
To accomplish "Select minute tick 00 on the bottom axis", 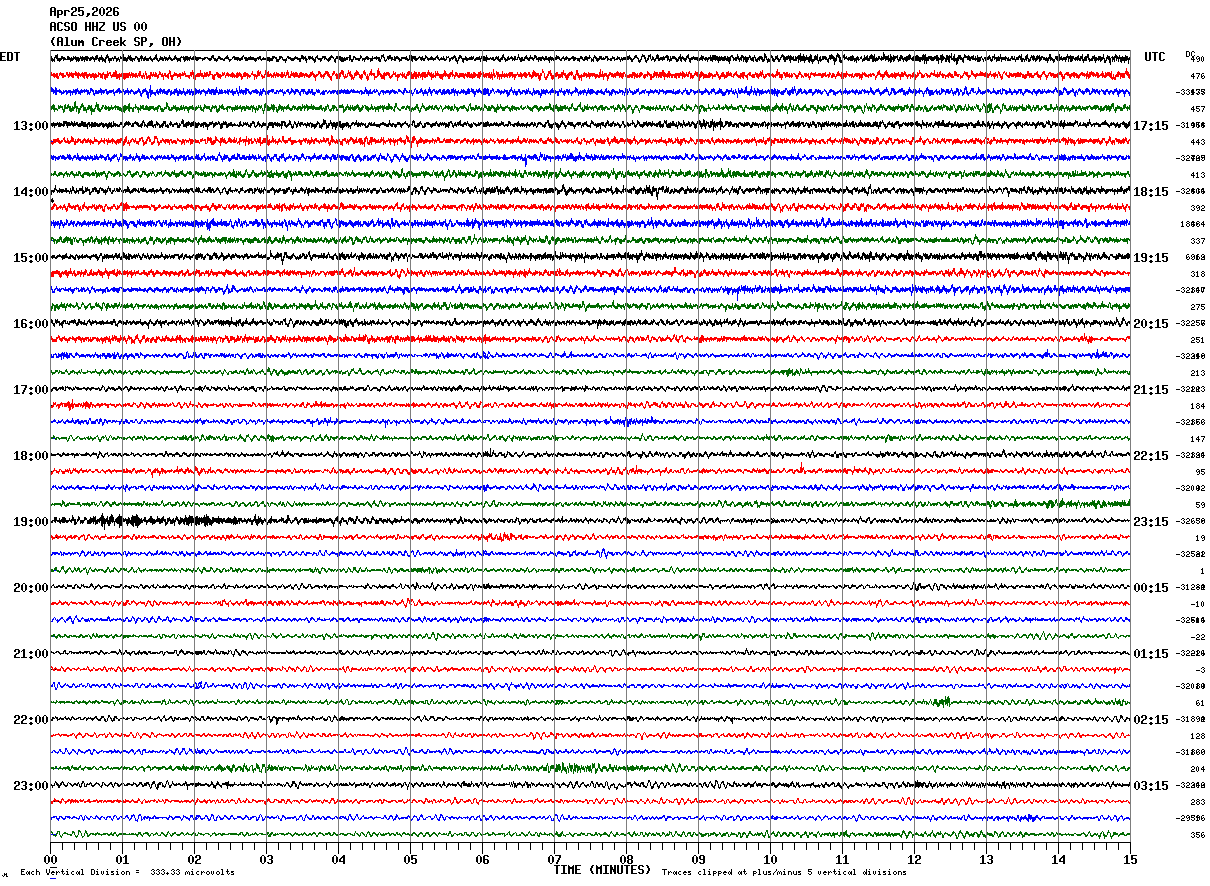I will (x=50, y=859).
